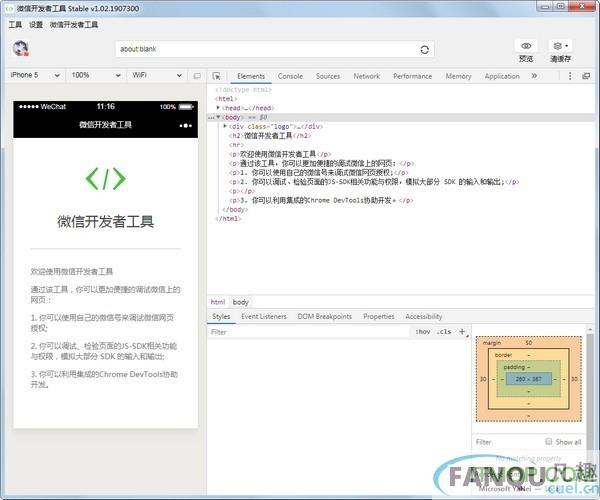Viewport: 600px width, 500px height.
Task: Select the hr element line
Action: coord(236,145)
